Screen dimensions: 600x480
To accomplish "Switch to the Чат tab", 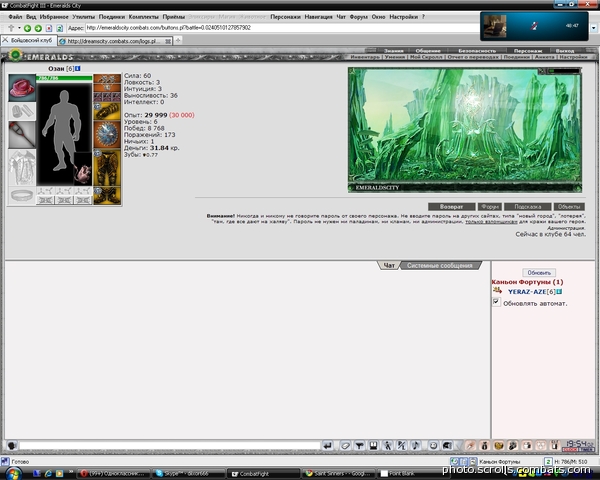I will pyautogui.click(x=389, y=265).
